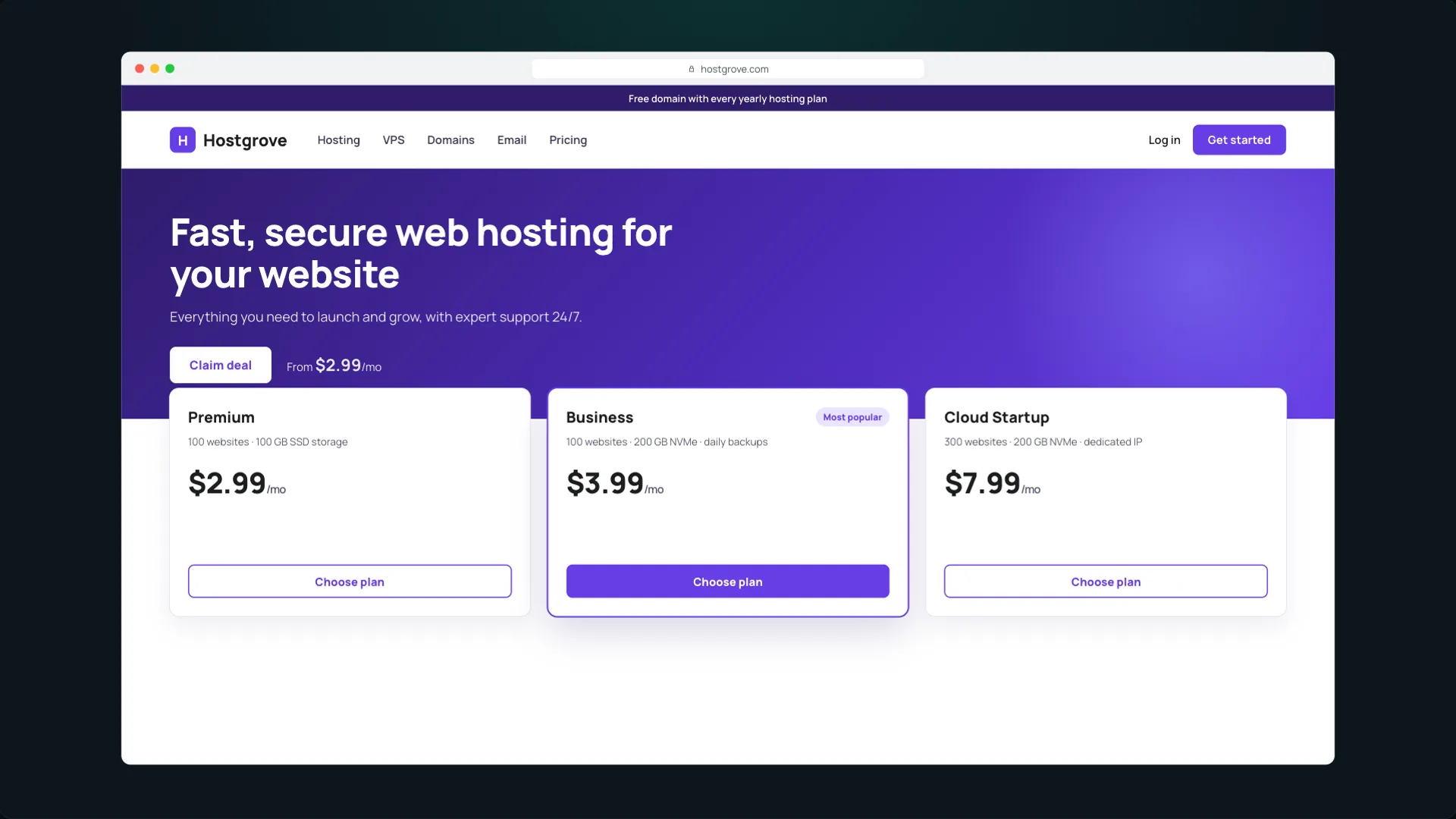This screenshot has width=1456, height=819.
Task: Open the Pricing page link
Action: [x=568, y=140]
